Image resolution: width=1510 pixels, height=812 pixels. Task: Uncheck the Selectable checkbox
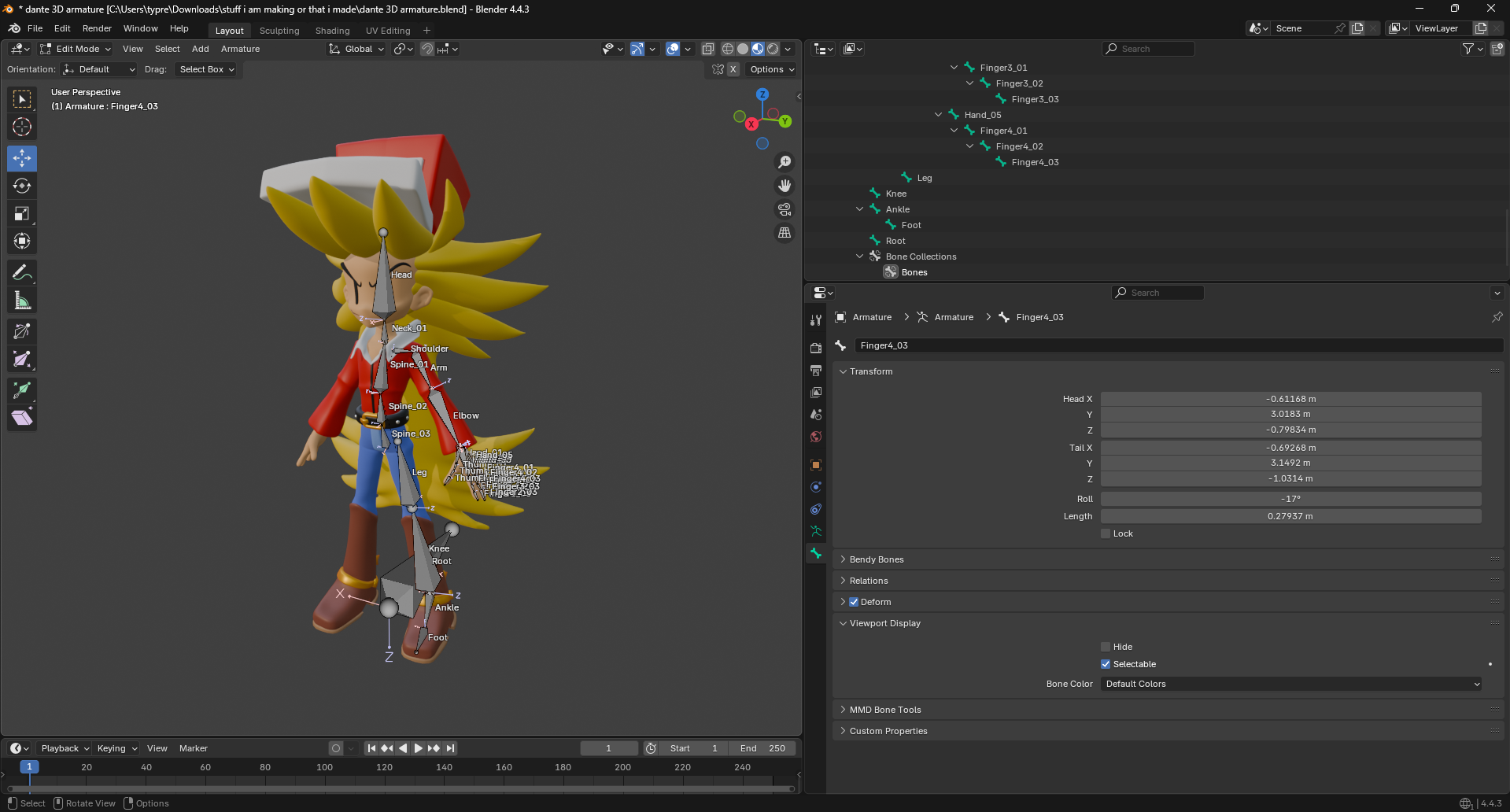1106,664
